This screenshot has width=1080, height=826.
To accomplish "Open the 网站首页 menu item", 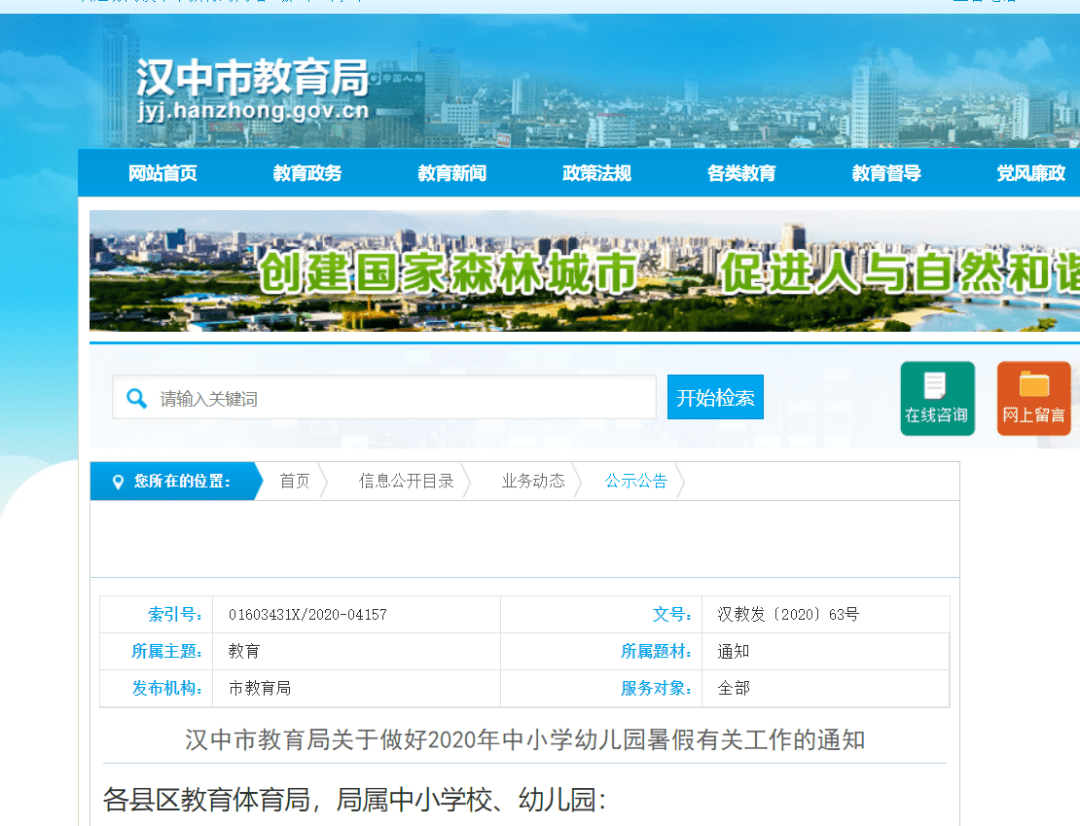I will click(x=163, y=172).
